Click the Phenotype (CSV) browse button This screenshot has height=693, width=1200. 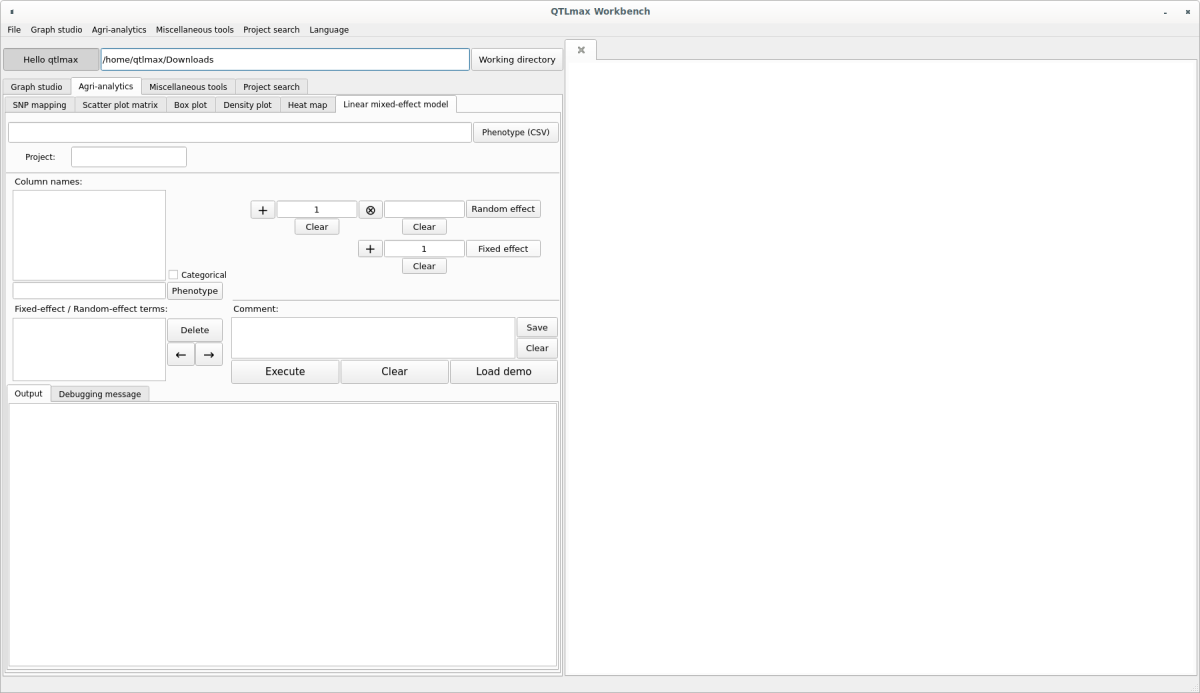(515, 132)
